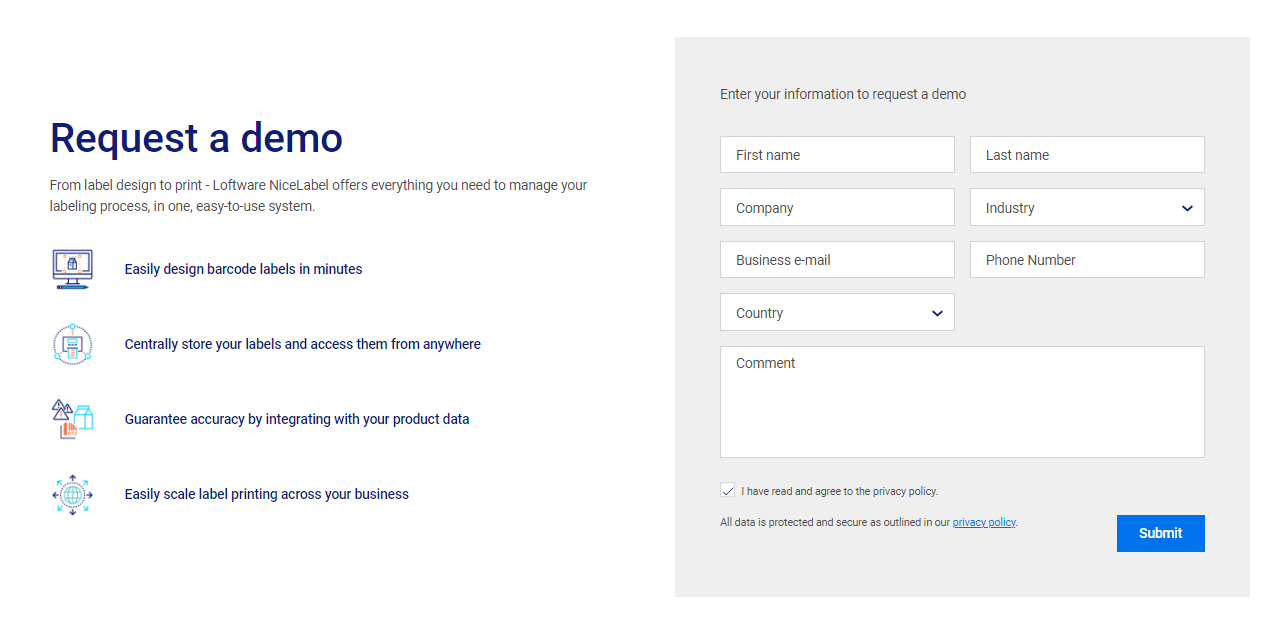Submit the demo request form
Image resolution: width=1285 pixels, height=629 pixels.
click(1160, 533)
